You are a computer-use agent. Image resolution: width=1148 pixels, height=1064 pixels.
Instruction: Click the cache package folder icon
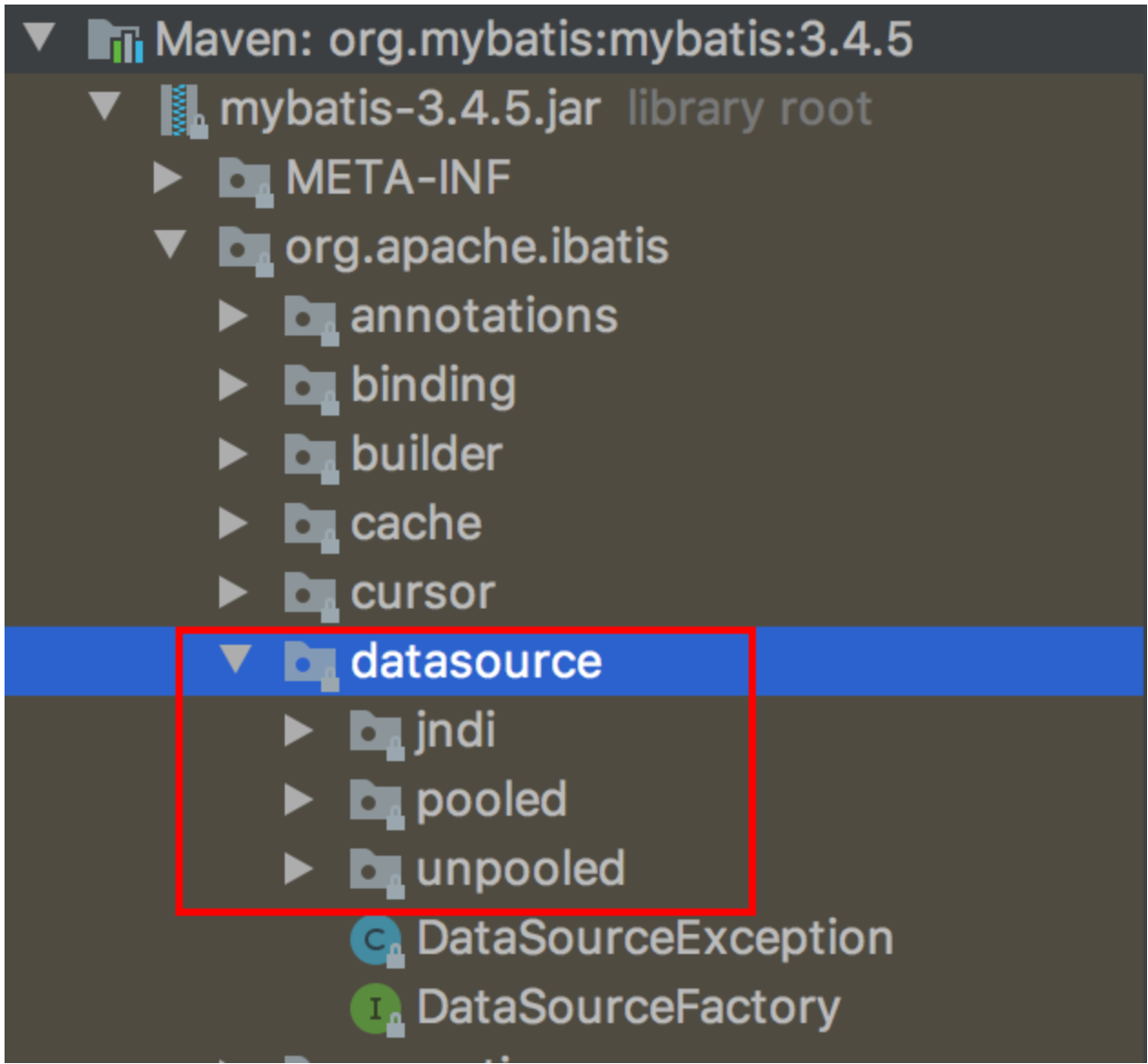(310, 524)
